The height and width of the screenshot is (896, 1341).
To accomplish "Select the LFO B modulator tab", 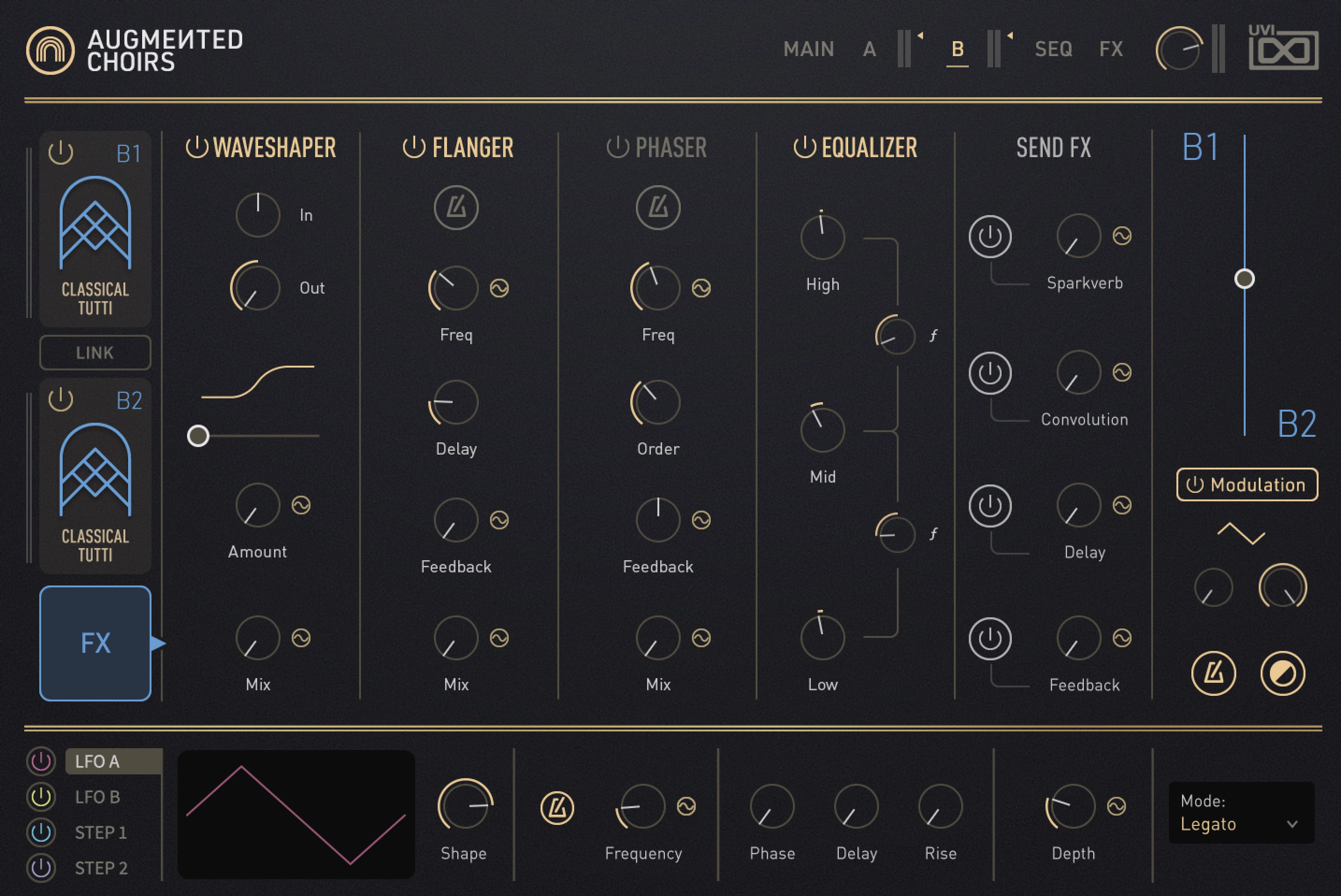I will coord(98,796).
